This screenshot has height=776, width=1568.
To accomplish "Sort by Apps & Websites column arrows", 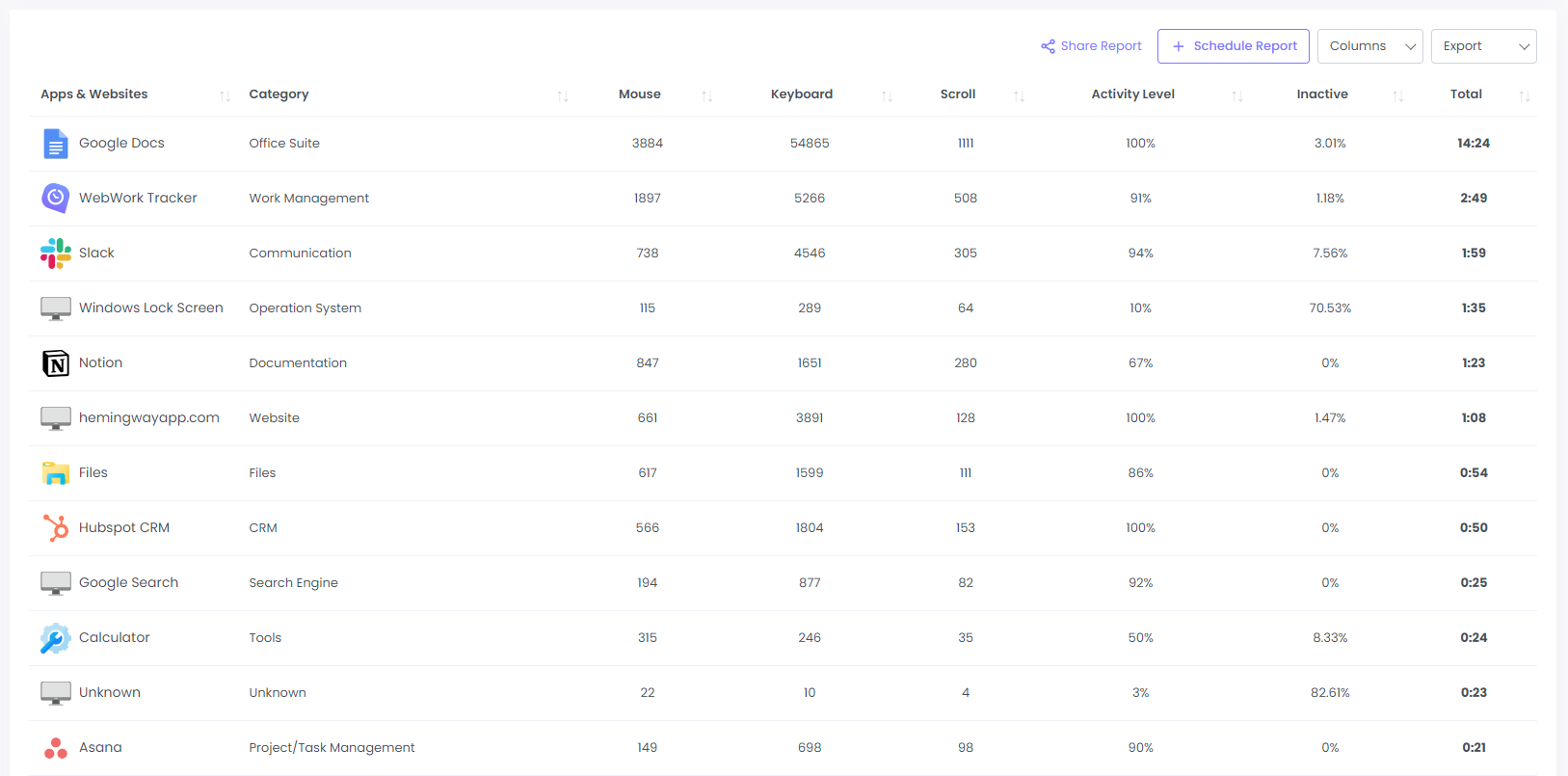I will [x=225, y=95].
